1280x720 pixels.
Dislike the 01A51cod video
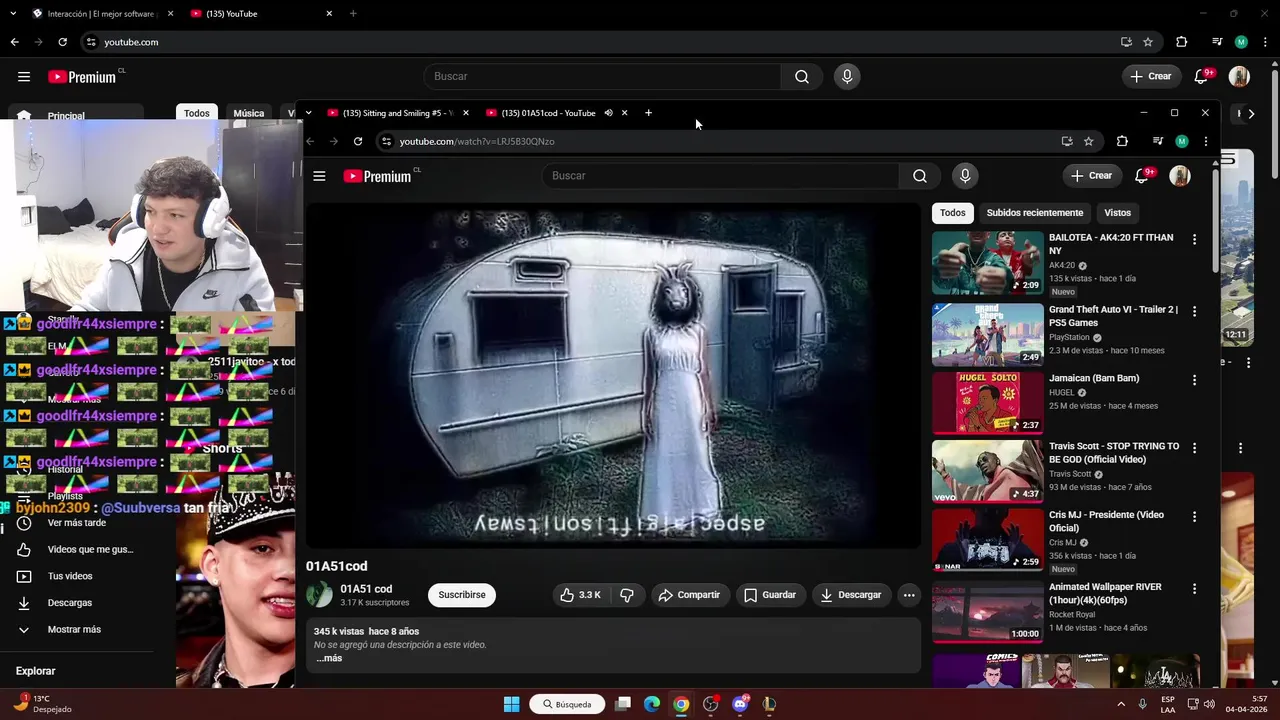click(x=627, y=595)
